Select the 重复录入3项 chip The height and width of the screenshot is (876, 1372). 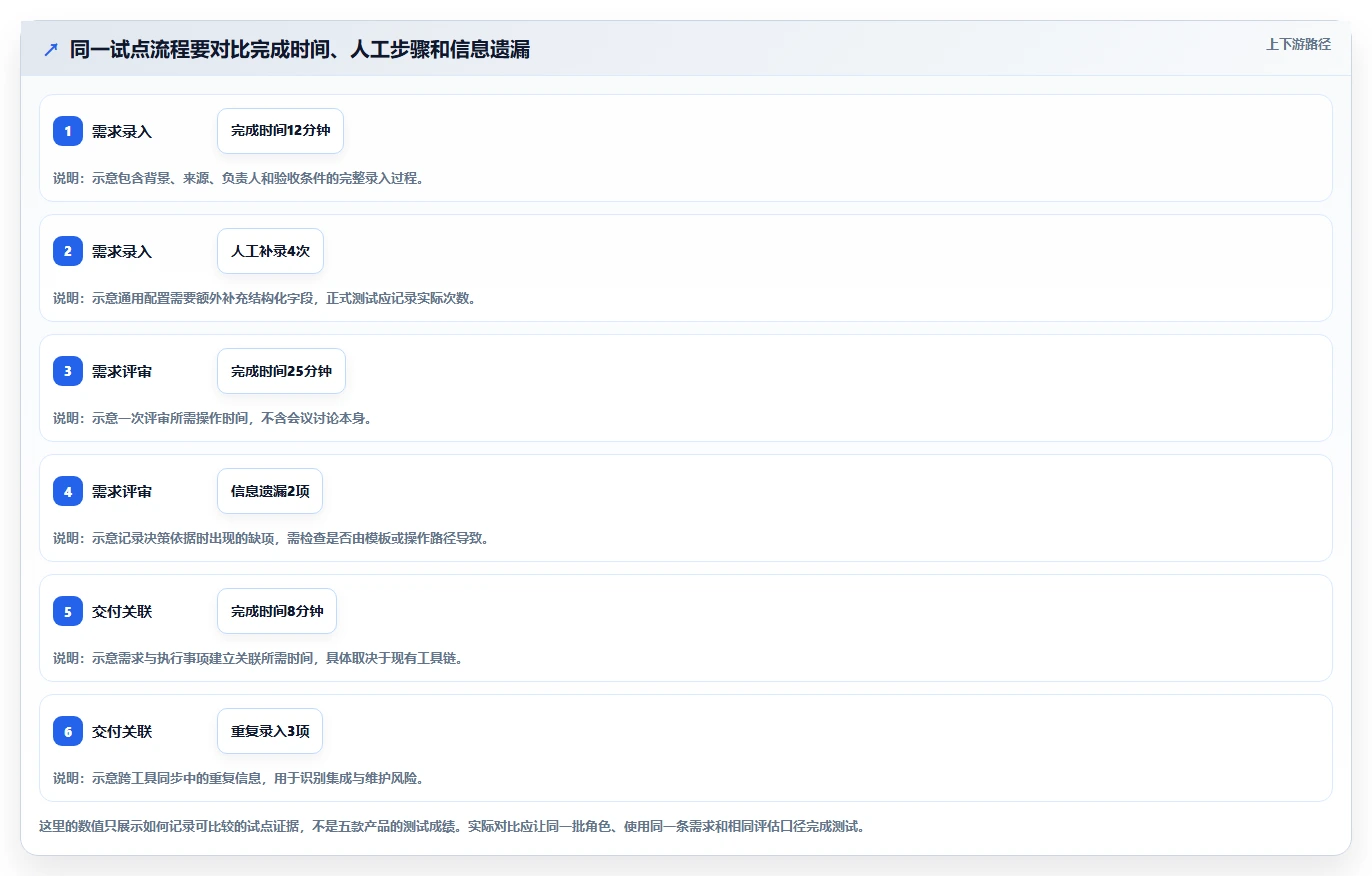[x=270, y=731]
